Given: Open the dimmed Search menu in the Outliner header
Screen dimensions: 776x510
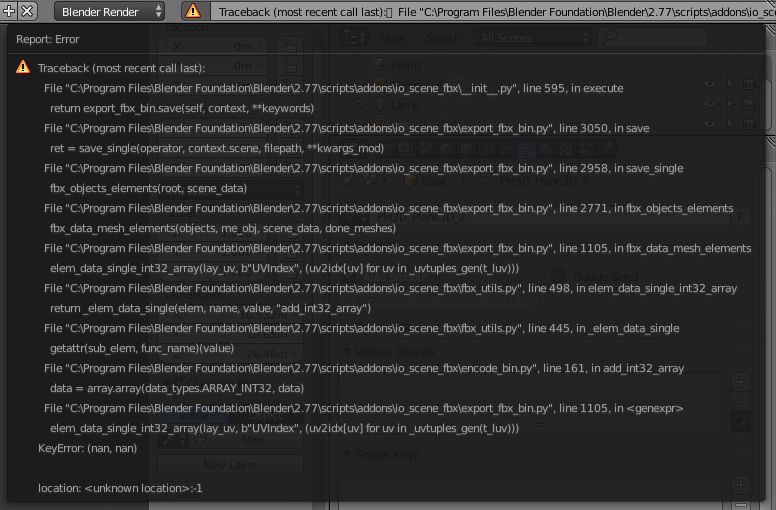Looking at the screenshot, I should pyautogui.click(x=442, y=38).
